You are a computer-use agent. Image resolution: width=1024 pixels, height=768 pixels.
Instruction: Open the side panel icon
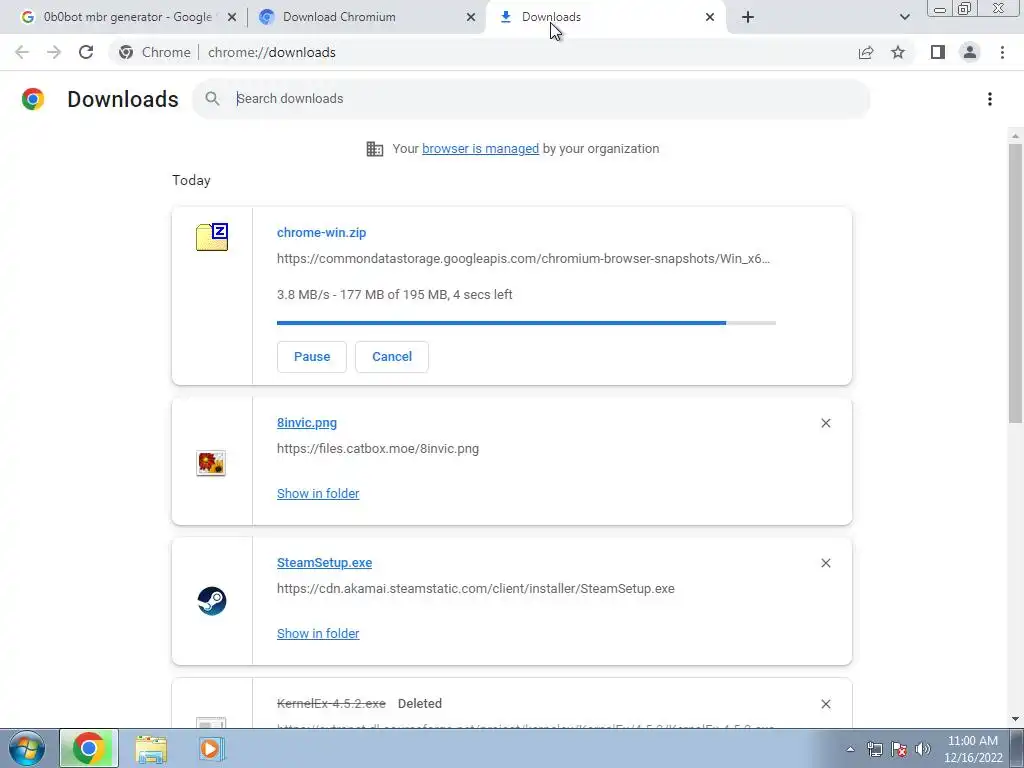[x=938, y=52]
